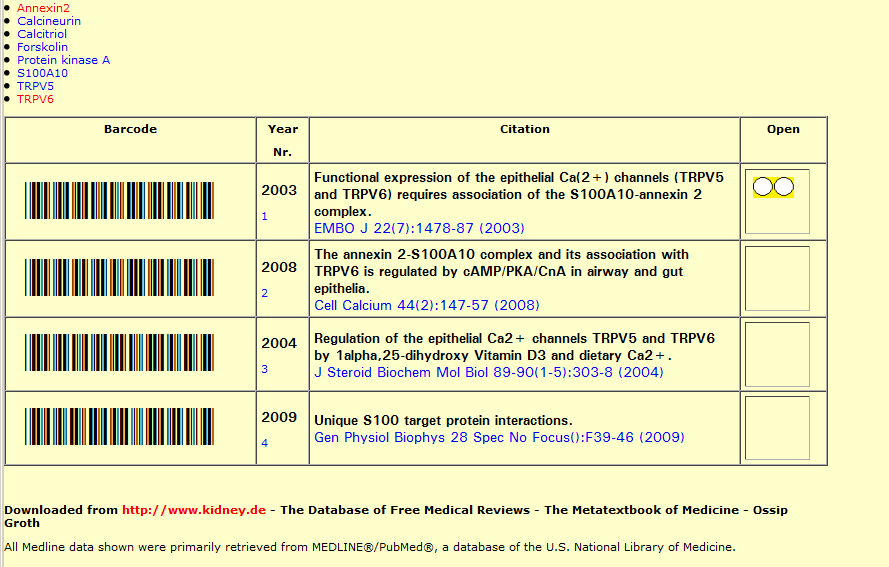The height and width of the screenshot is (567, 889).
Task: Click the Open column header
Action: click(x=783, y=129)
